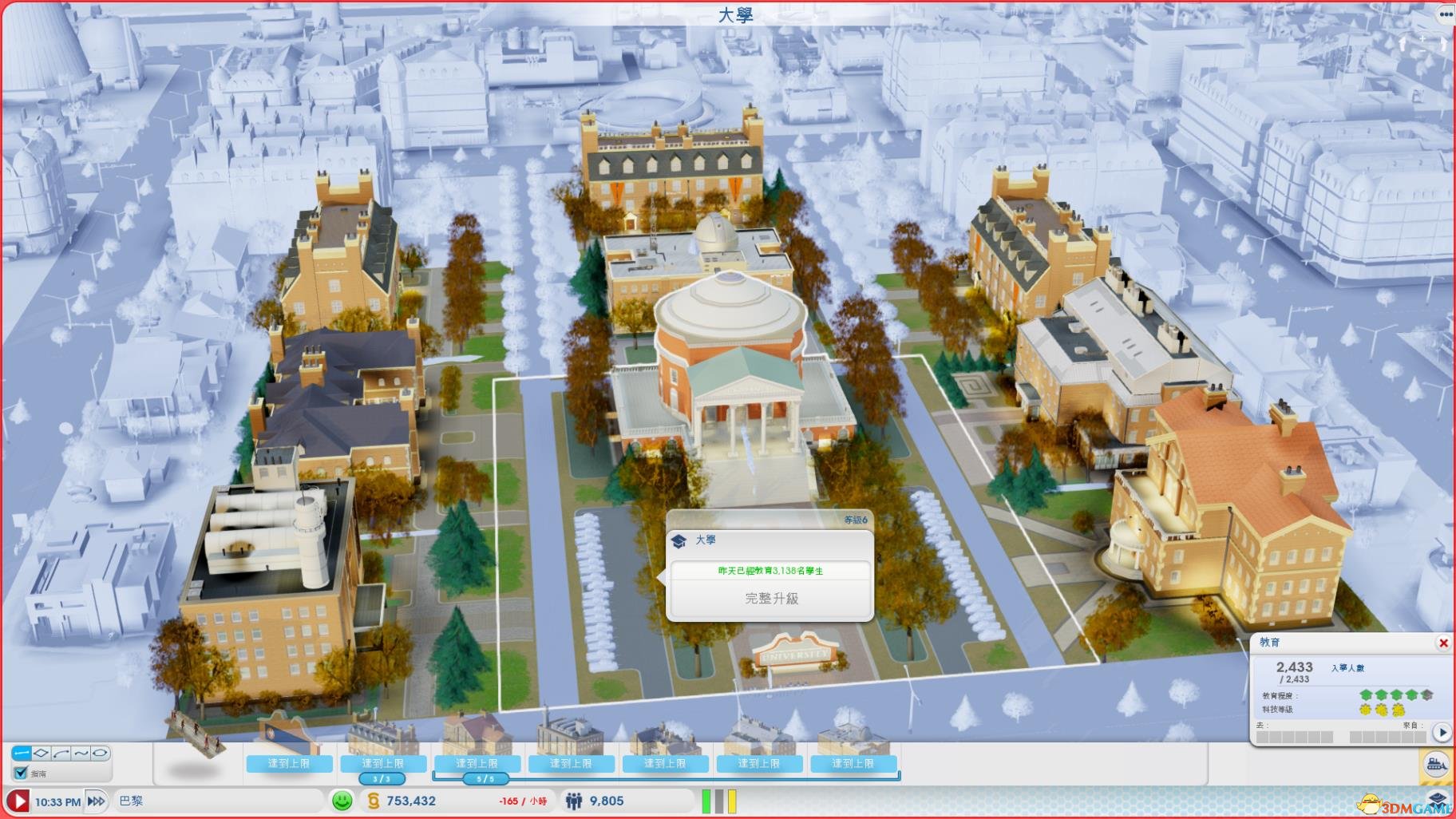The image size is (1456, 819).
Task: Click the text 昨天已經教育3,138名學生
Action: tap(770, 571)
